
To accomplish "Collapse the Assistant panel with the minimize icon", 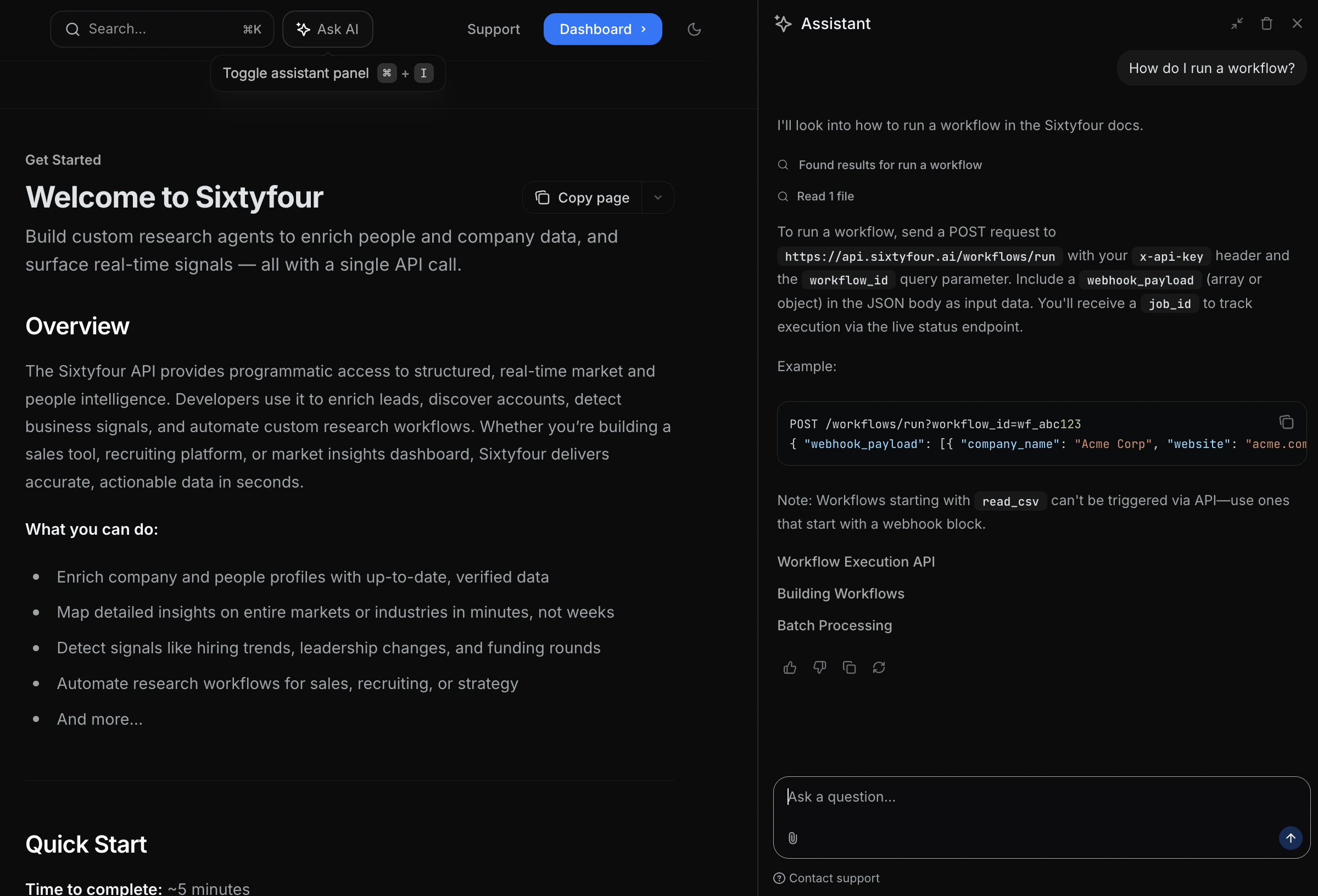I will coord(1237,23).
